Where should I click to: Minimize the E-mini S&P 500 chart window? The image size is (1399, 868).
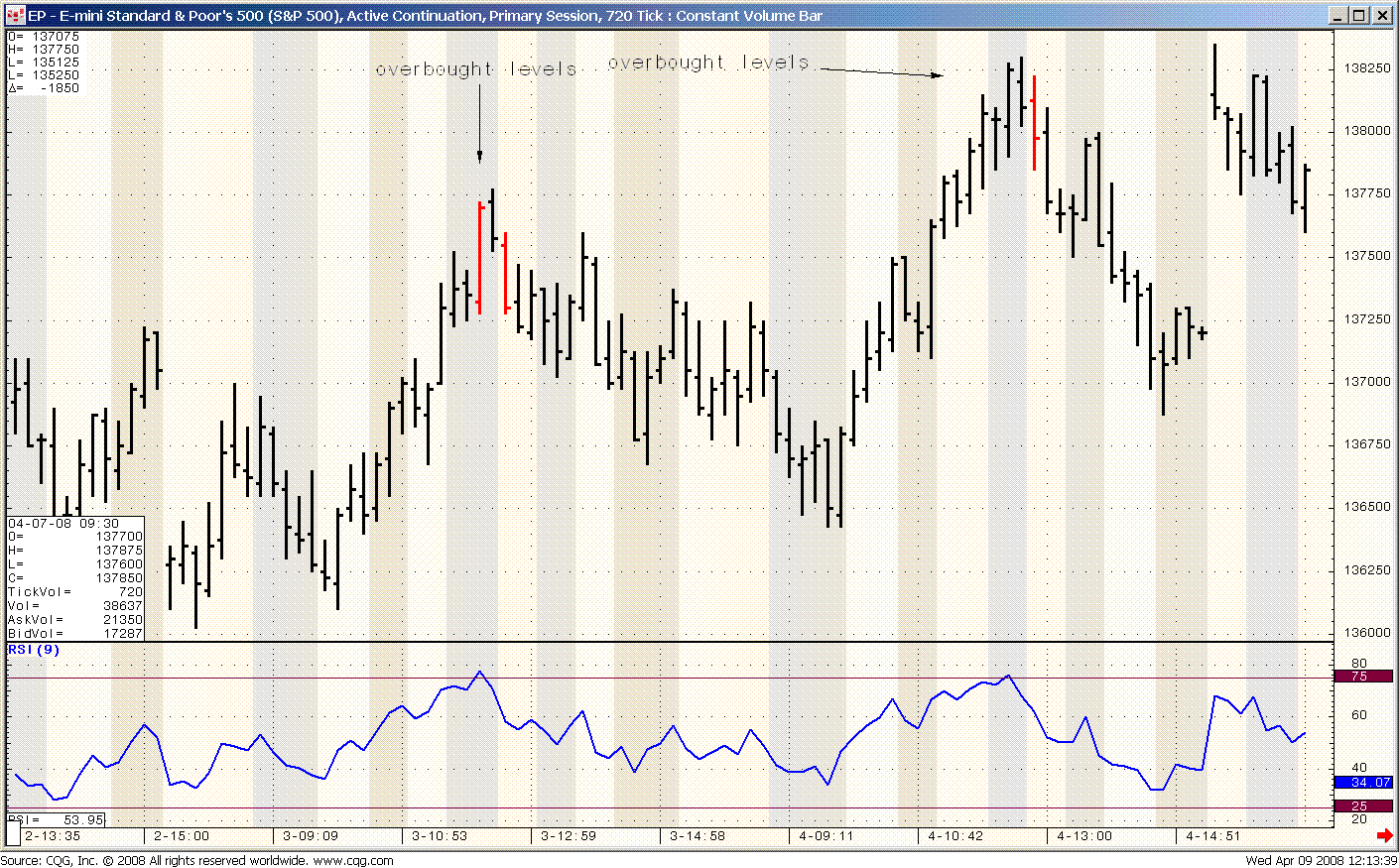[1338, 16]
